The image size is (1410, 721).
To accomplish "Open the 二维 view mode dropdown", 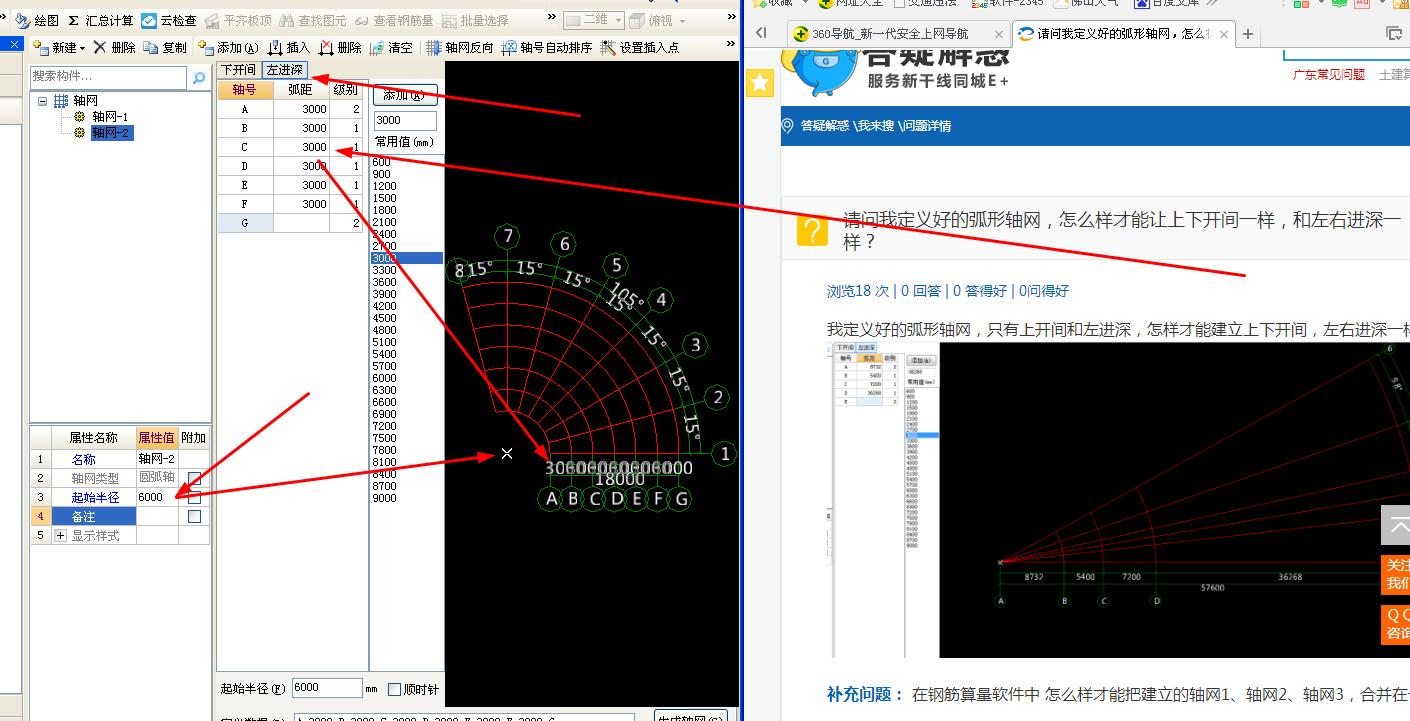I will tap(618, 20).
